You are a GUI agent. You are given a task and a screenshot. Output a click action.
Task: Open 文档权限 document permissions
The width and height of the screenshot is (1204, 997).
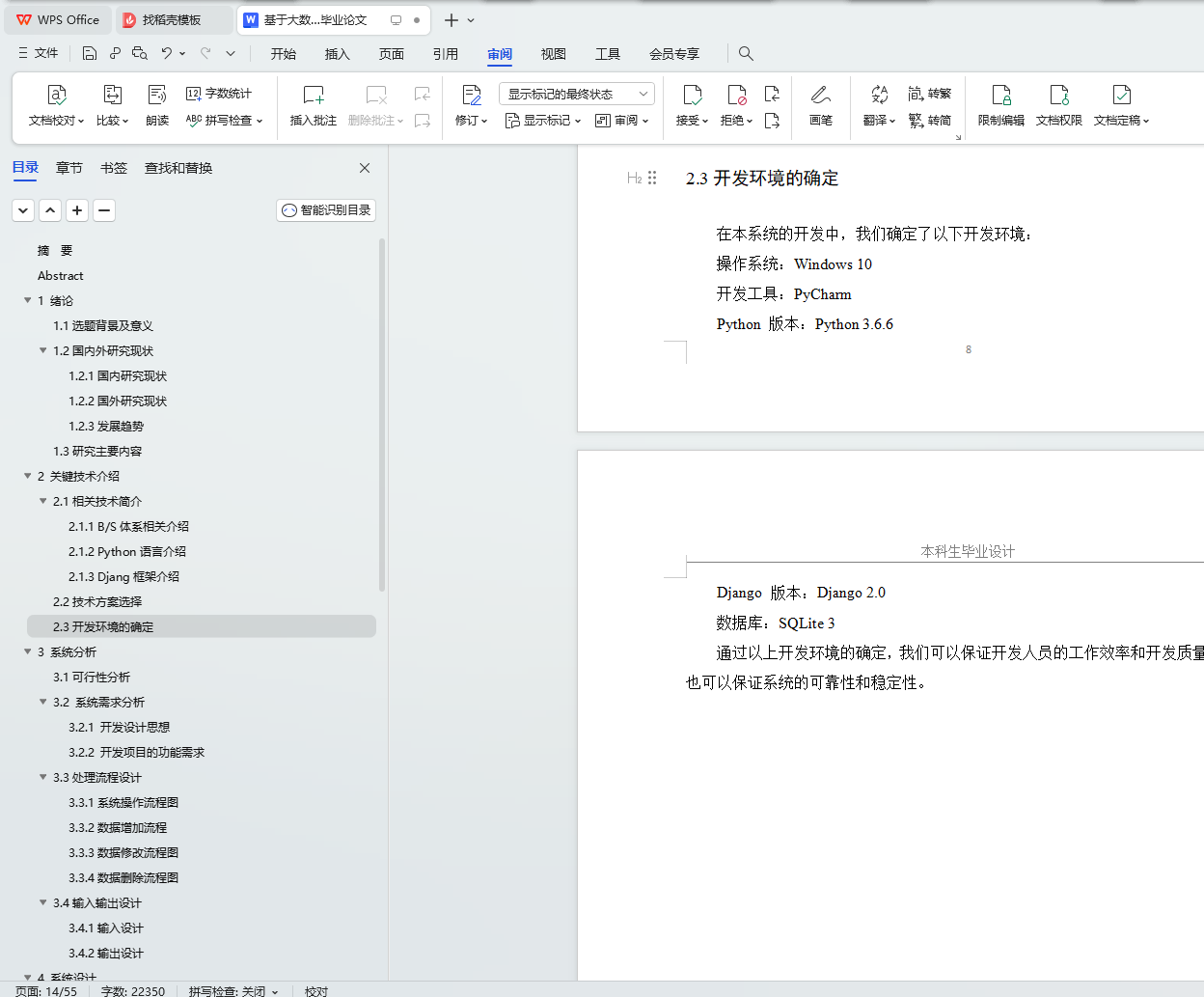click(1059, 105)
